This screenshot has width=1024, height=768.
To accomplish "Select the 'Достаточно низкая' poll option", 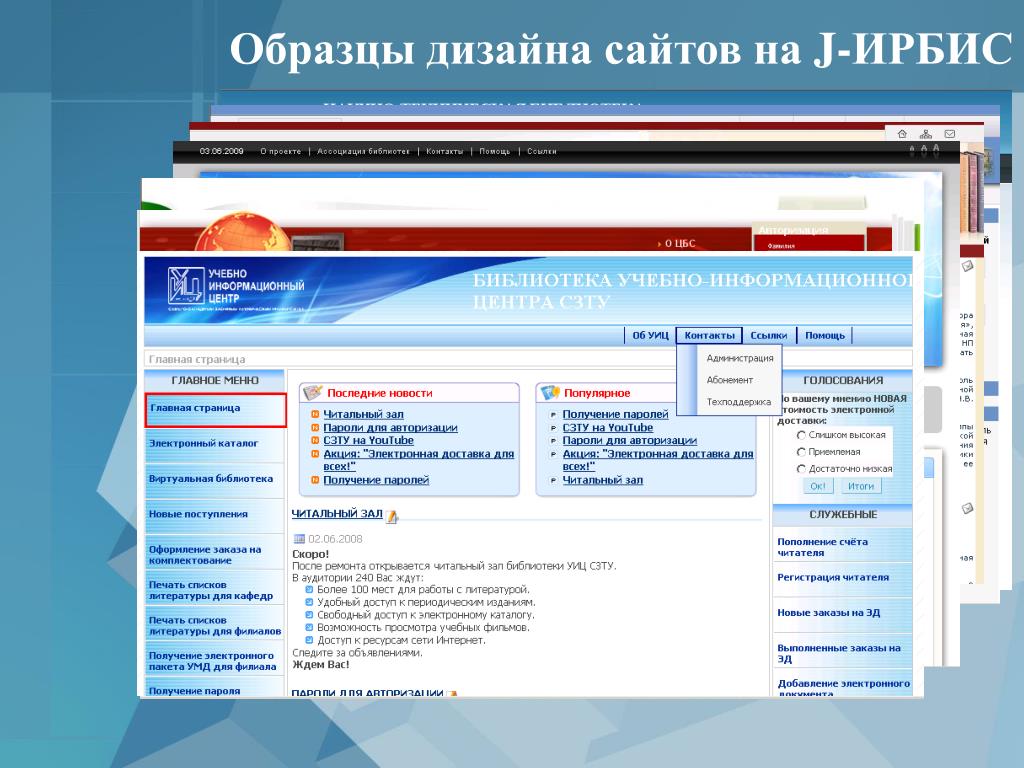I will (801, 469).
